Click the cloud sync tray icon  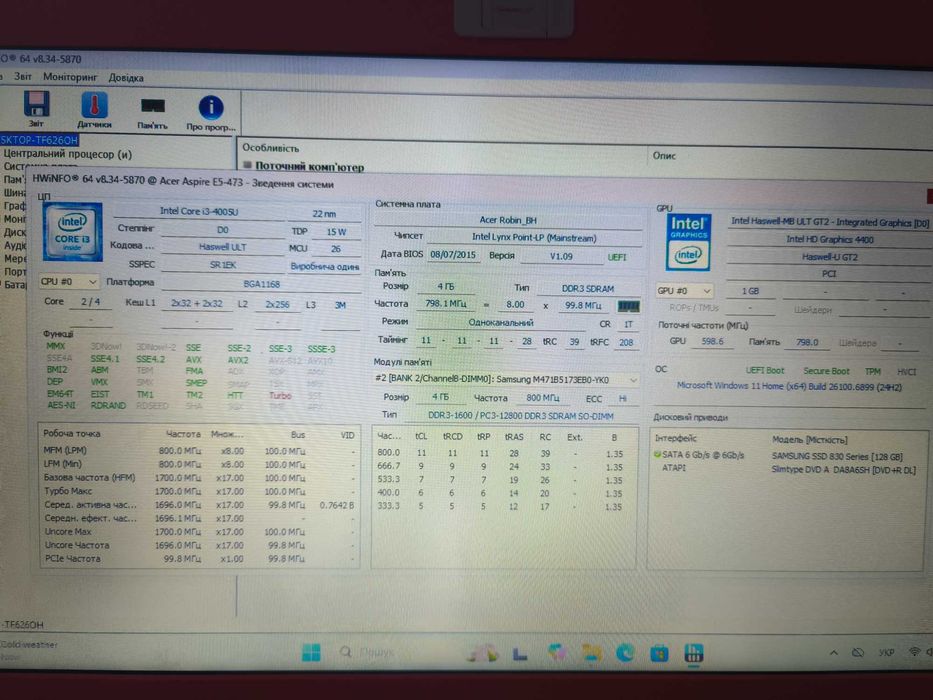click(x=857, y=652)
